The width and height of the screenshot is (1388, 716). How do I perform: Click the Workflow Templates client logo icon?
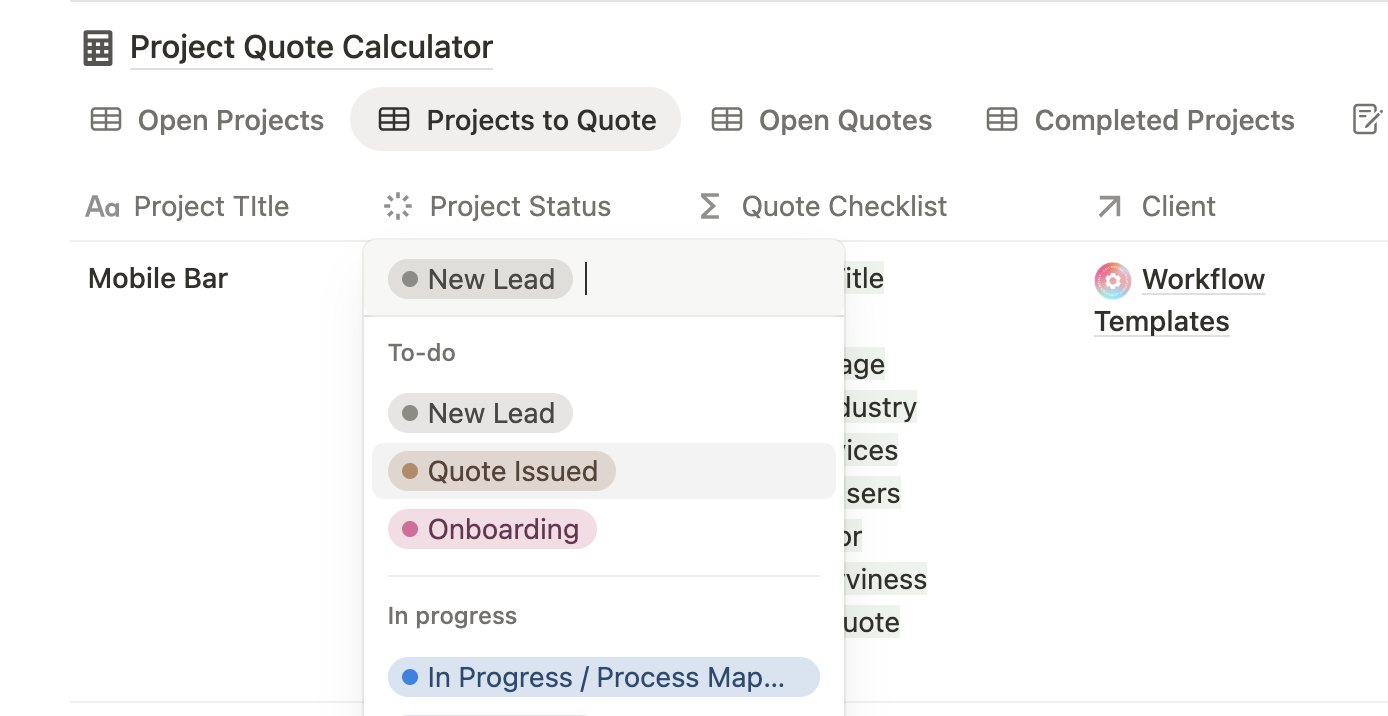click(1112, 280)
